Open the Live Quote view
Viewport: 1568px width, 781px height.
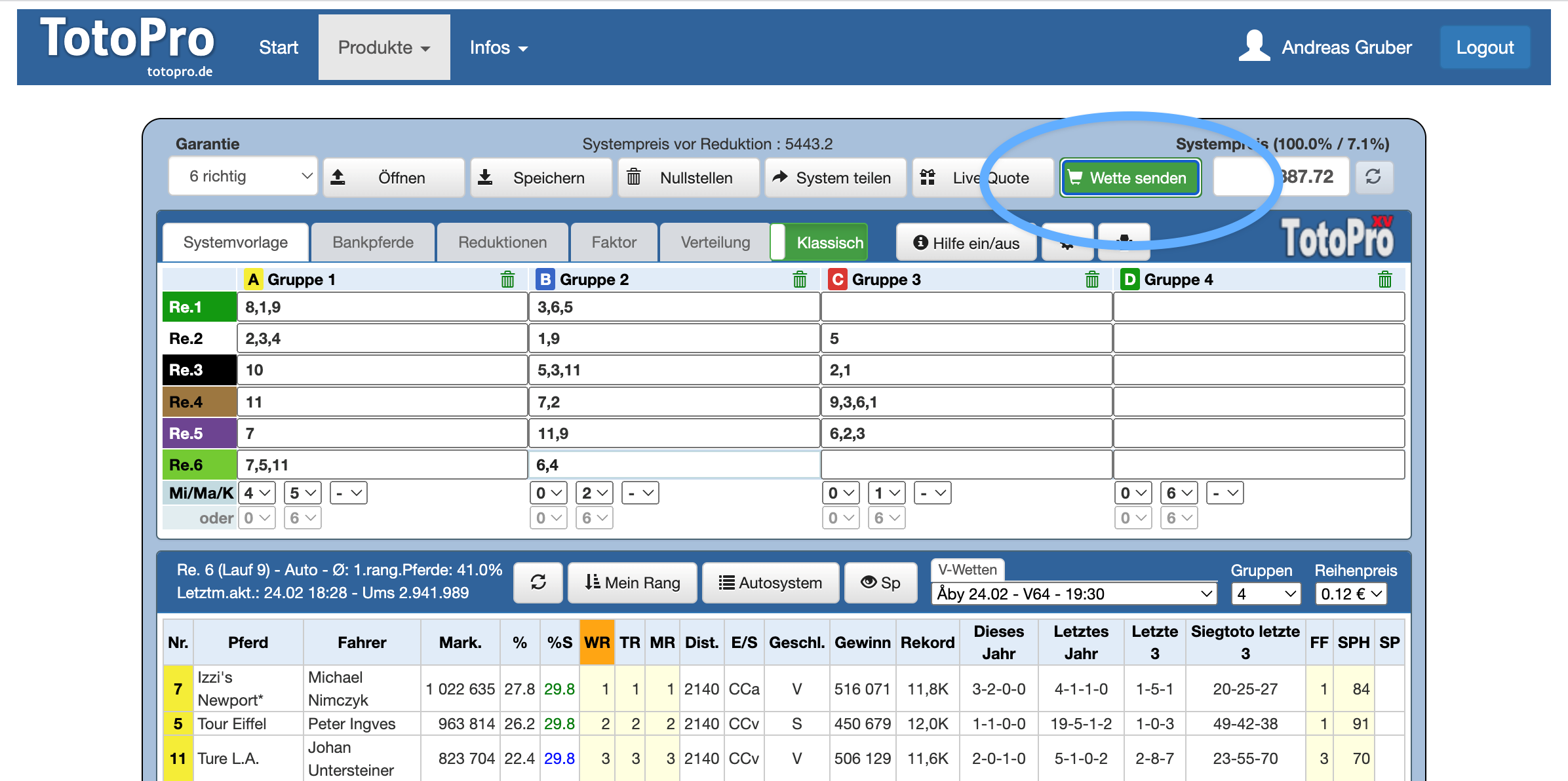(983, 178)
